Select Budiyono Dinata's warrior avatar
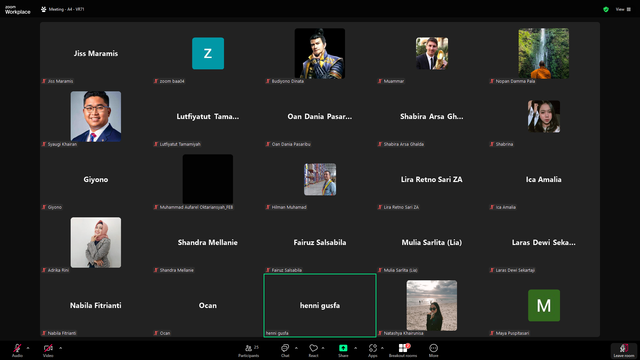This screenshot has width=640, height=360. pos(320,53)
